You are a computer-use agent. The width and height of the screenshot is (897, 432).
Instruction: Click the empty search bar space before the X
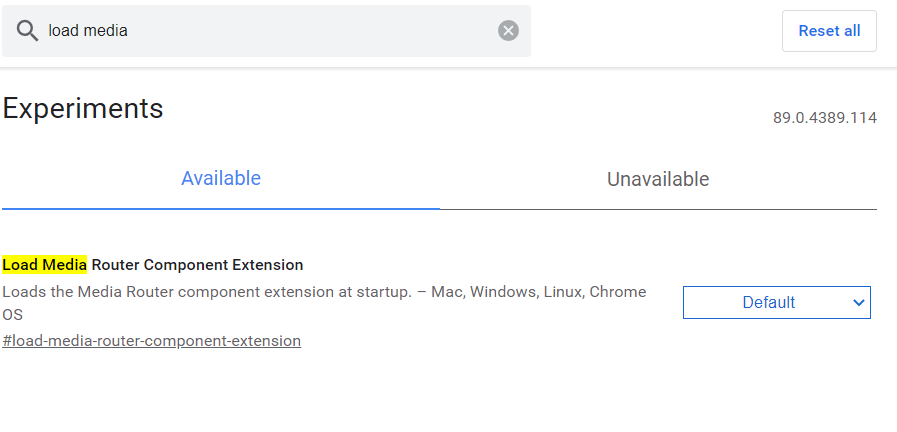[x=312, y=31]
